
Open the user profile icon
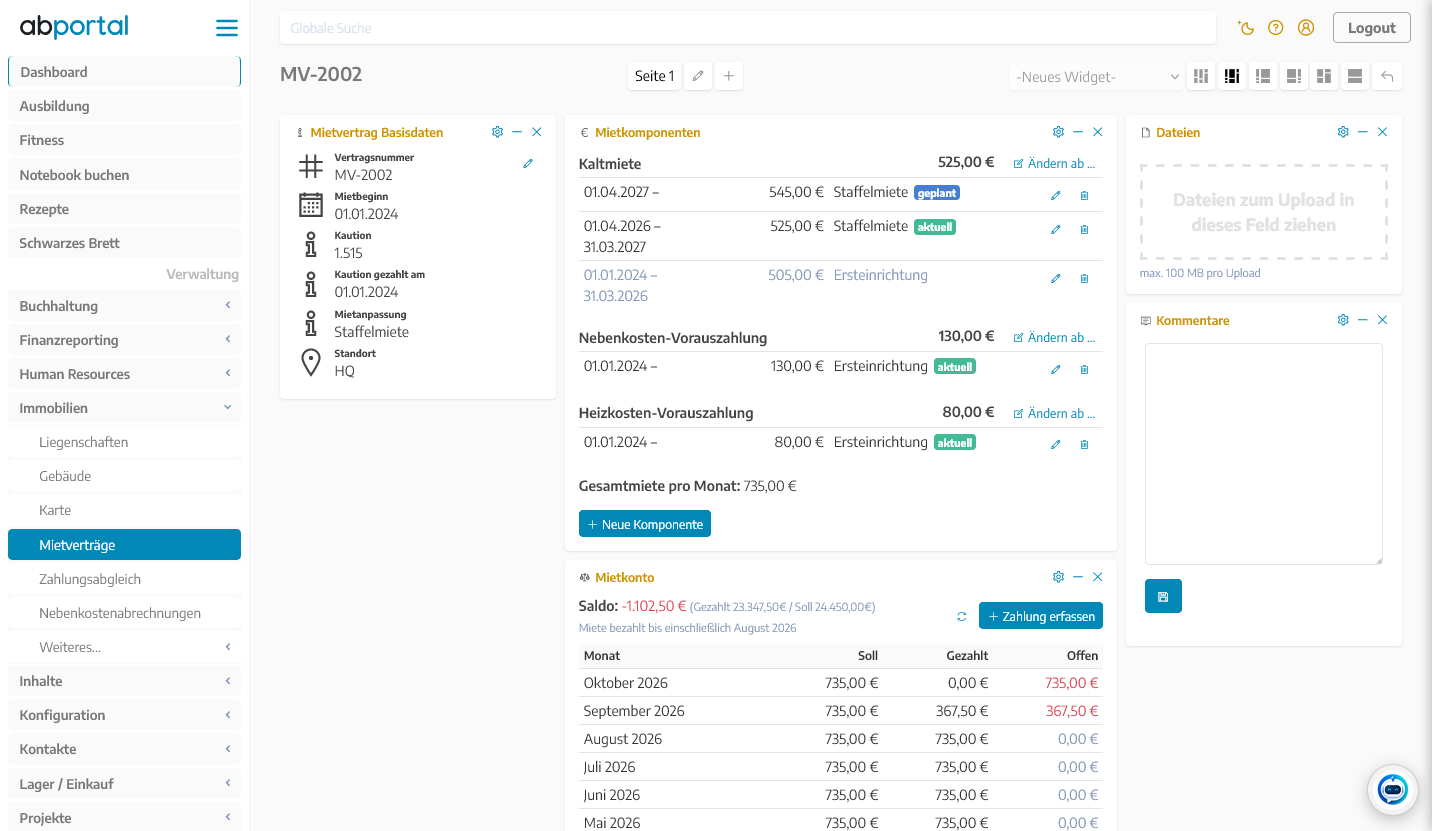pos(1306,28)
